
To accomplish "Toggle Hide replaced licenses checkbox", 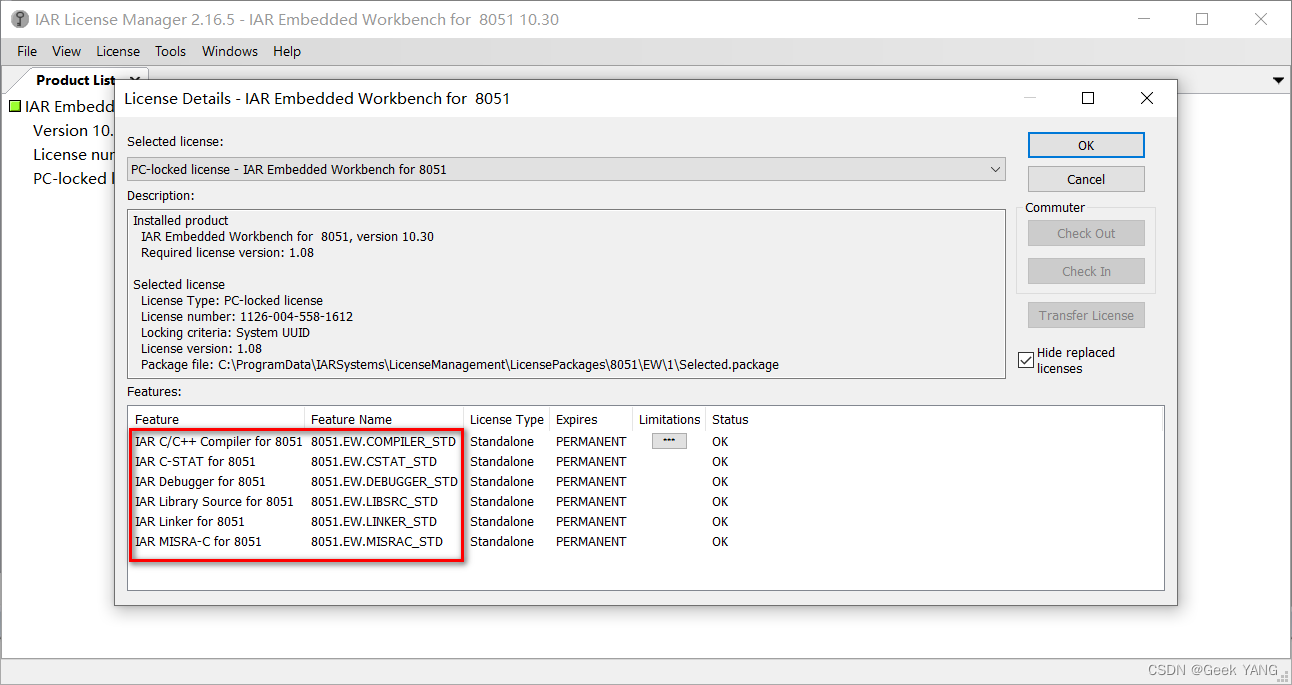I will coord(1026,360).
